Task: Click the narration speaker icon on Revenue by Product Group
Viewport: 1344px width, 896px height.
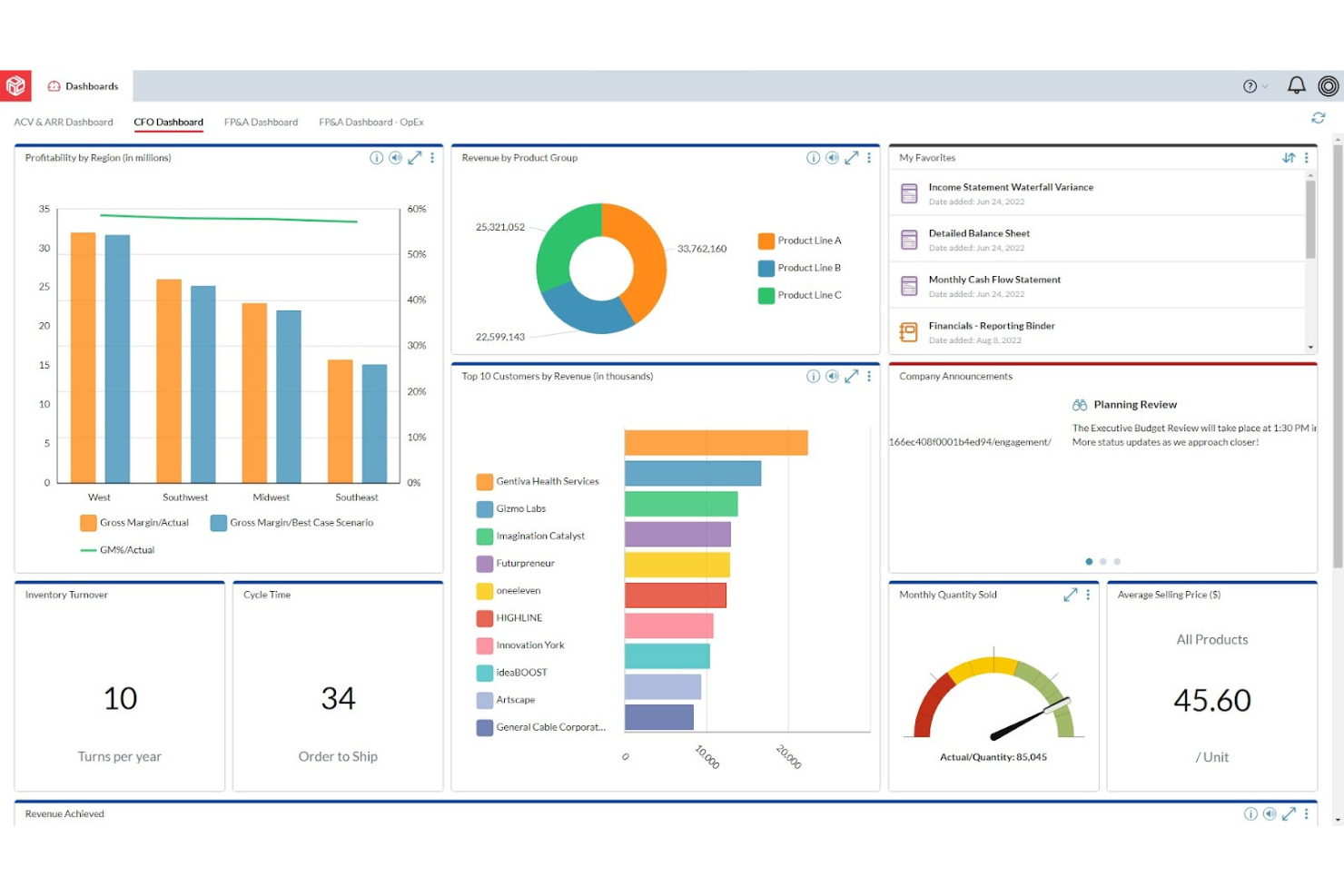Action: tap(832, 157)
